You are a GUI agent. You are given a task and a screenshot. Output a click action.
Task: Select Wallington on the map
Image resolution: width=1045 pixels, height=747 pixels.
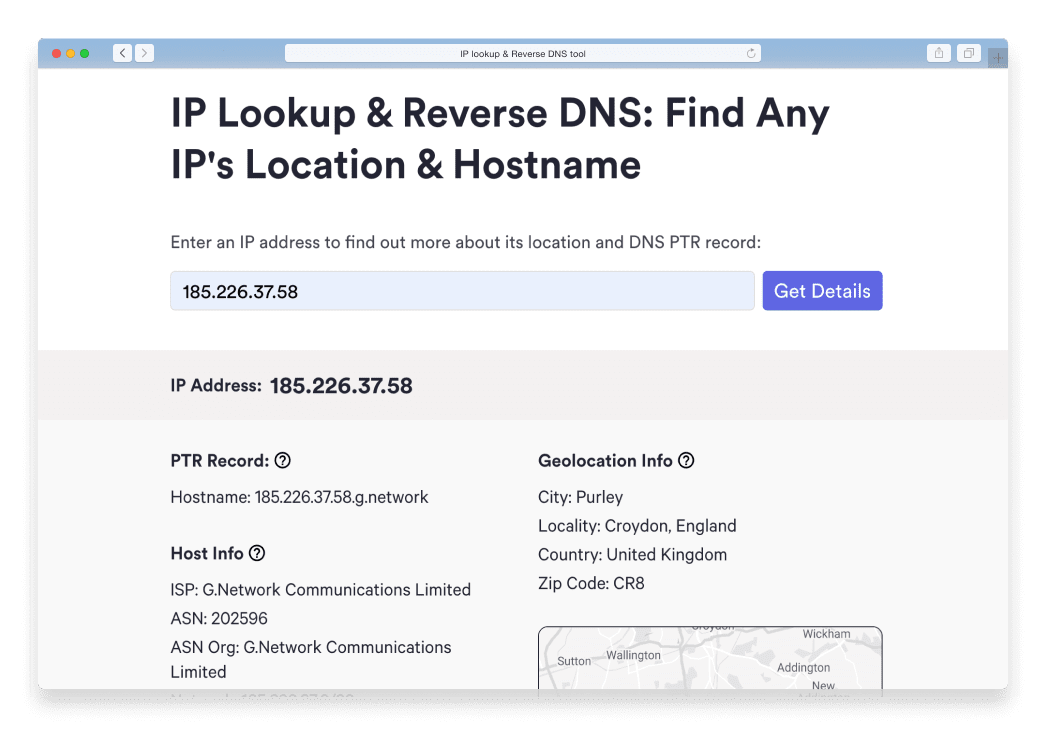tap(635, 655)
